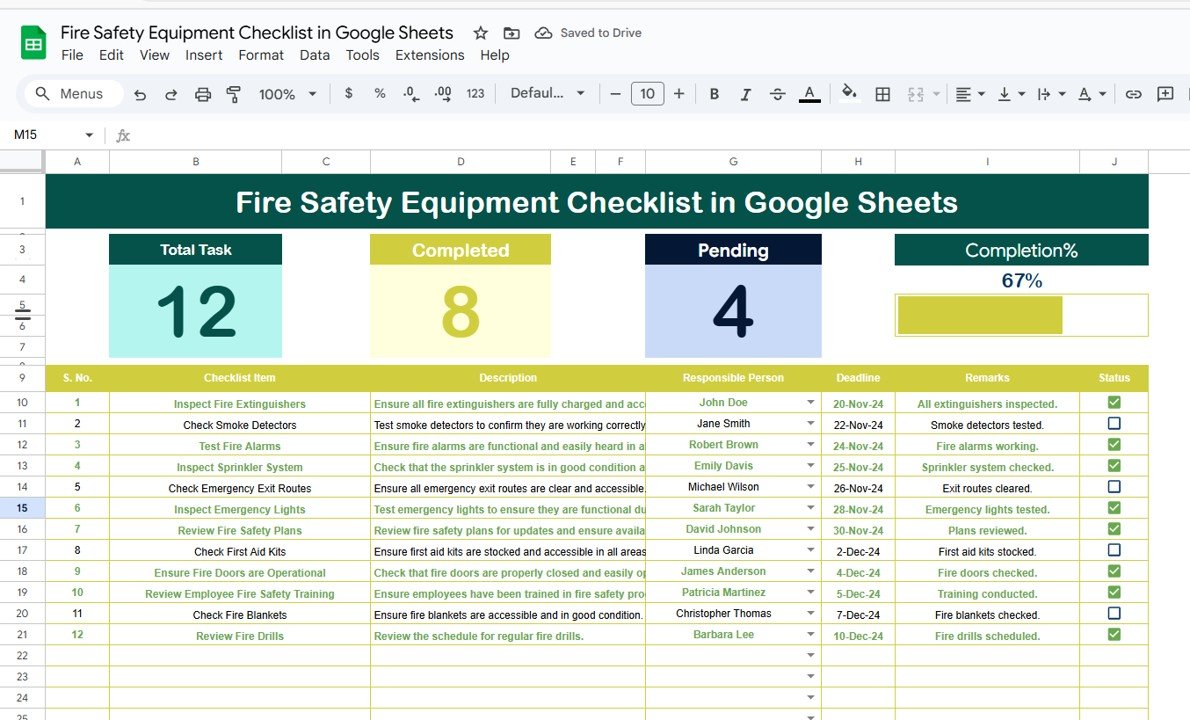Open the 100% zoom dropdown
The height and width of the screenshot is (720, 1190).
coord(288,94)
